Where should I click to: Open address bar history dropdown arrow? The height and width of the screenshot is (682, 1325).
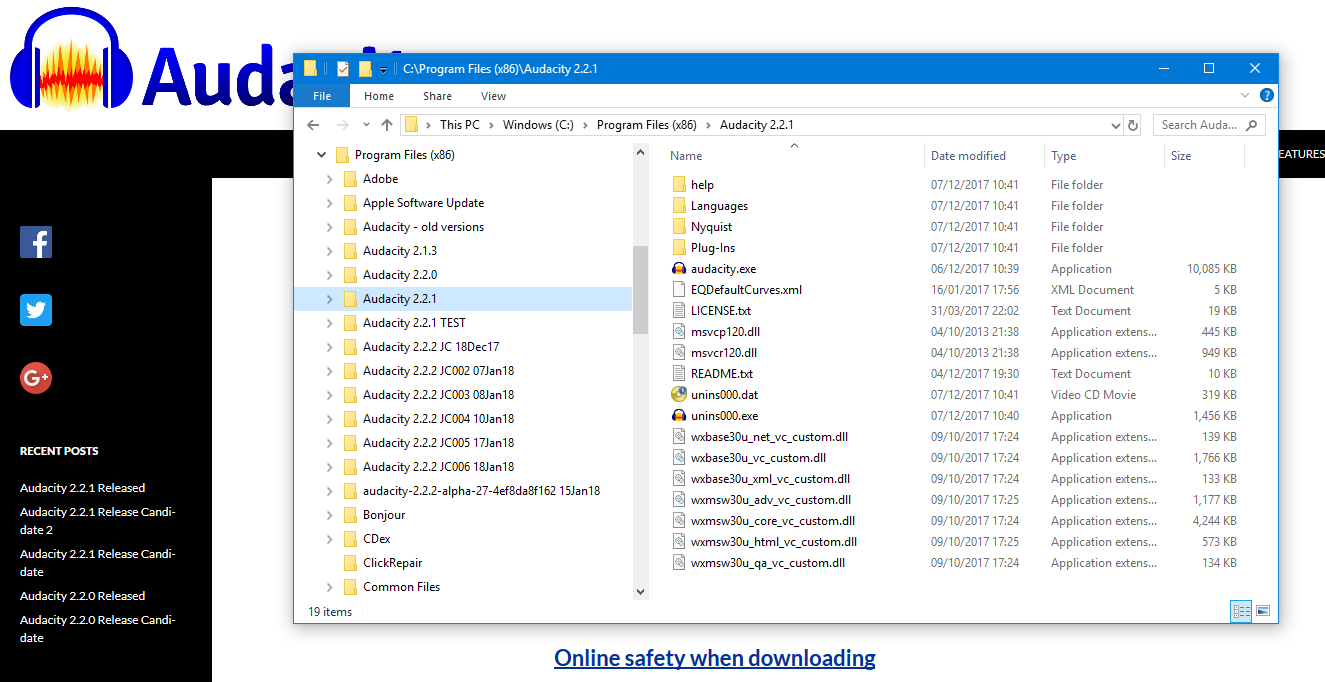point(1116,126)
